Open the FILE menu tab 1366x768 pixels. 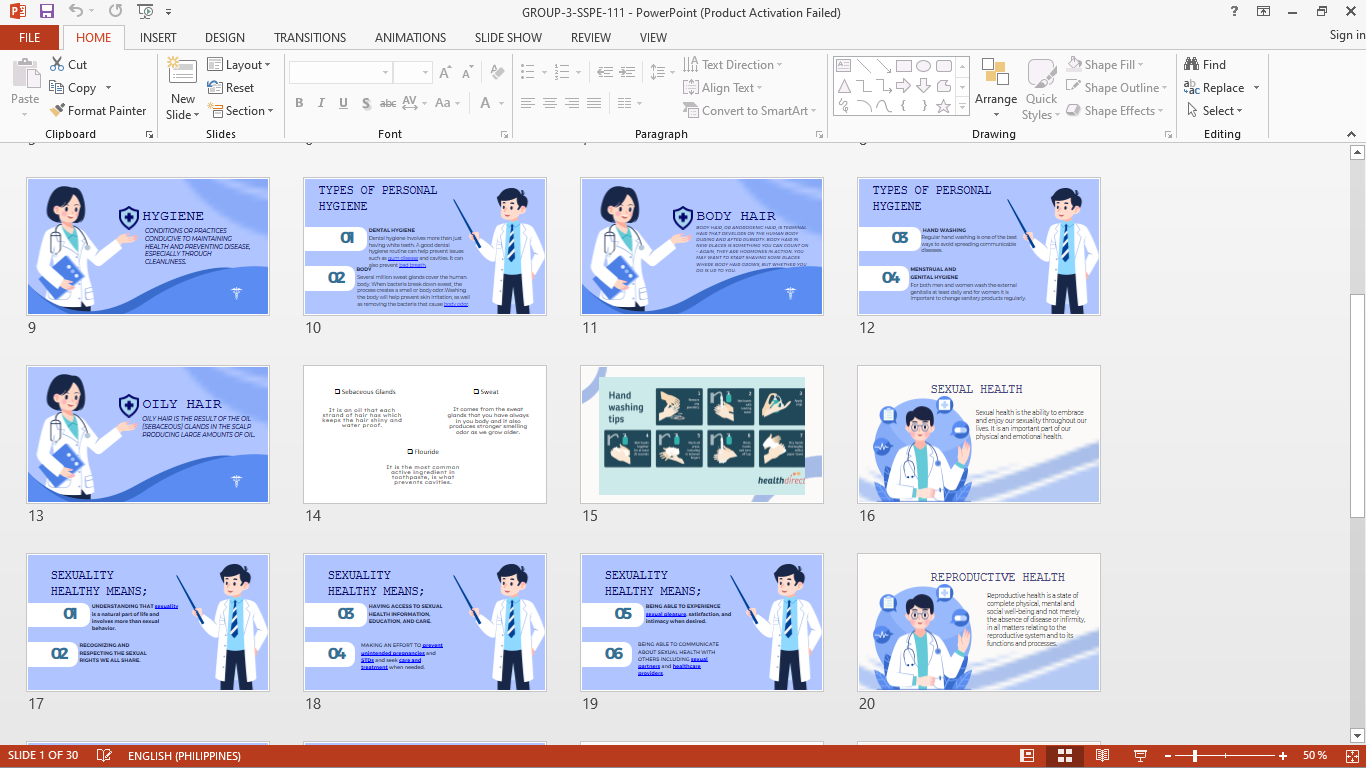click(30, 37)
